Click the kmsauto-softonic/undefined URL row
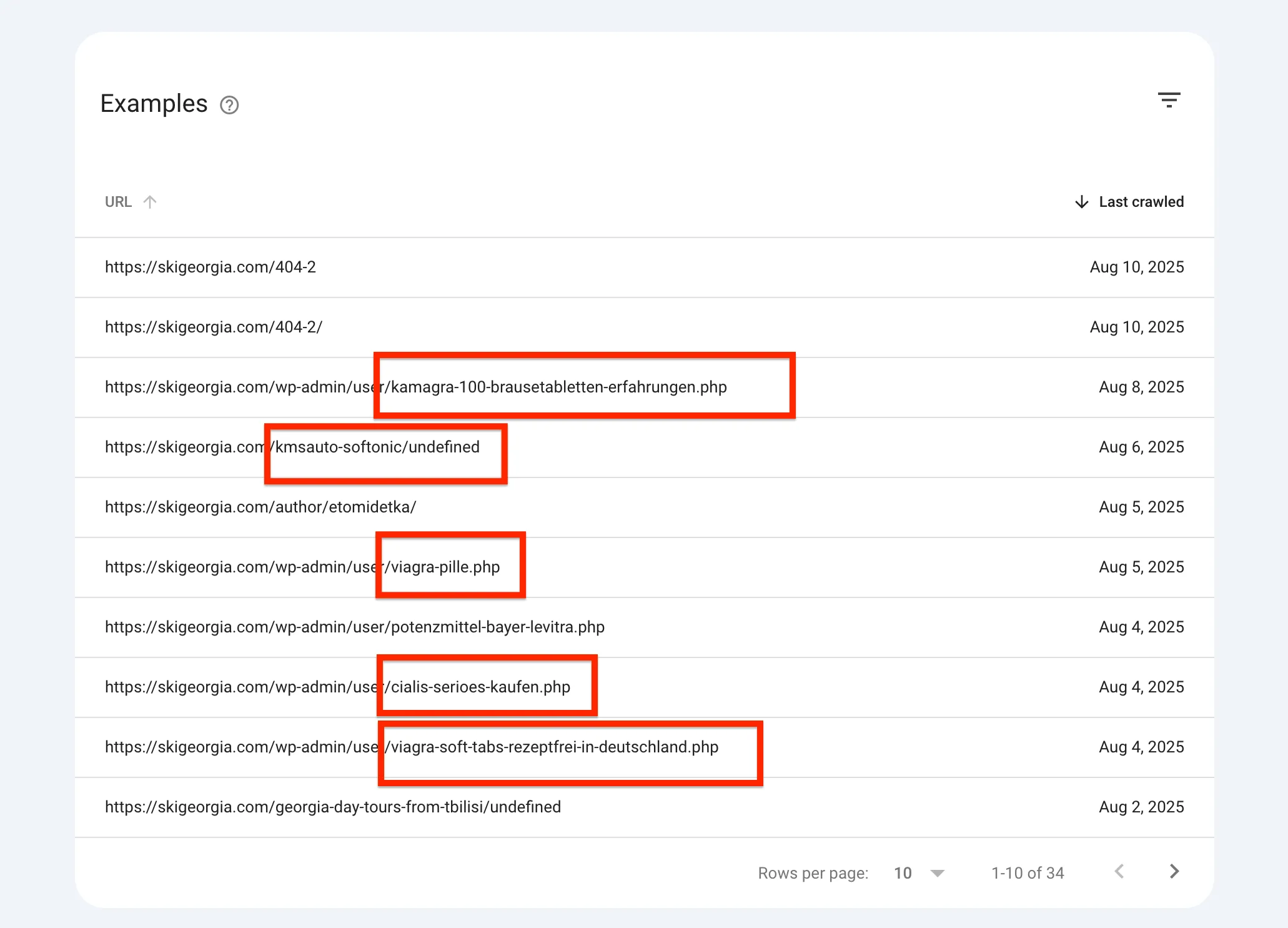Viewport: 1288px width, 928px height. click(x=292, y=447)
